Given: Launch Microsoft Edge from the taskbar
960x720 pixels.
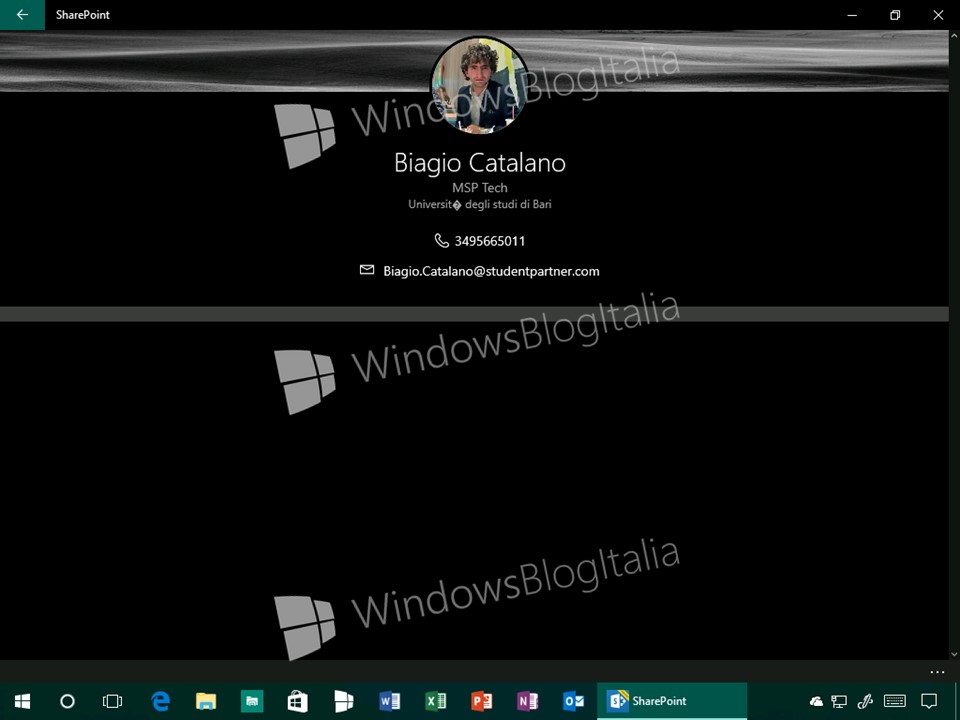Looking at the screenshot, I should coord(160,701).
